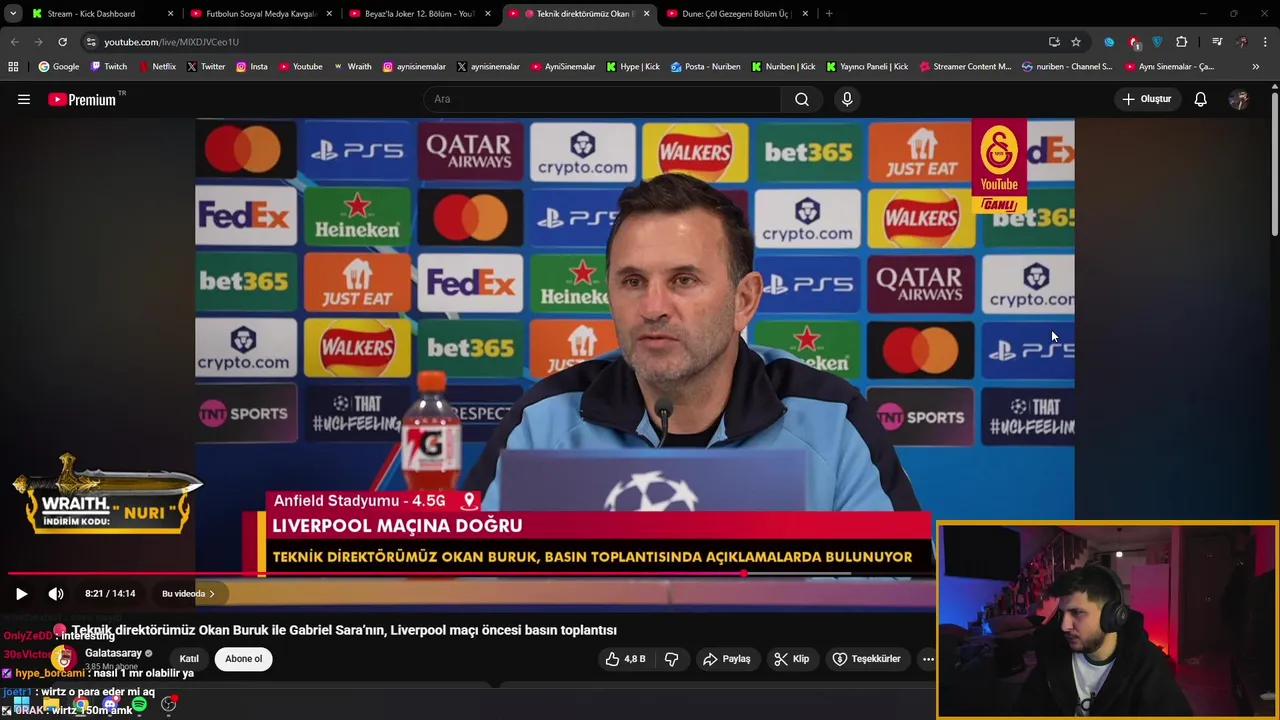The width and height of the screenshot is (1280, 720).
Task: Open the Hype | Kick bookmark
Action: (632, 67)
